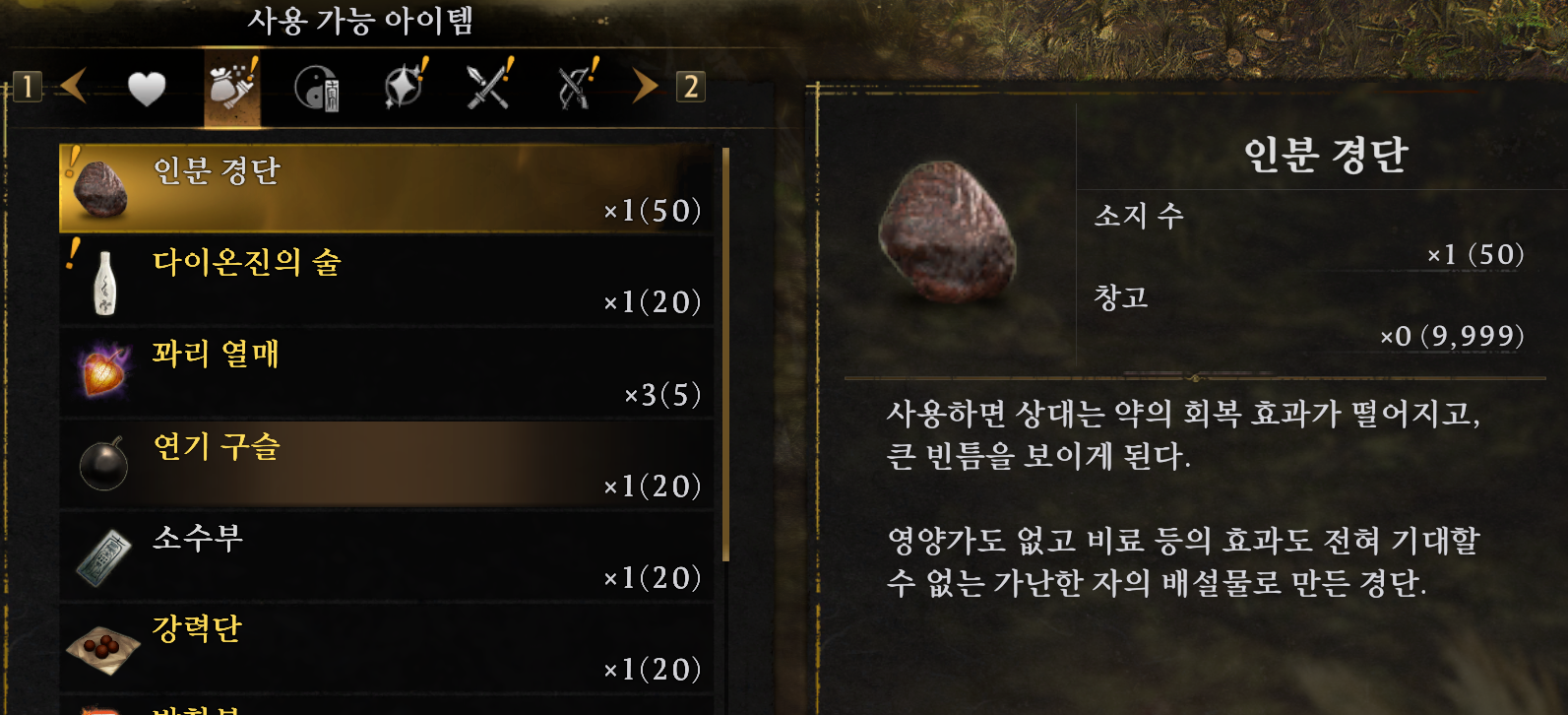Choose 꽈리 열매 item row
Screen dimensions: 1568x715
388,372
